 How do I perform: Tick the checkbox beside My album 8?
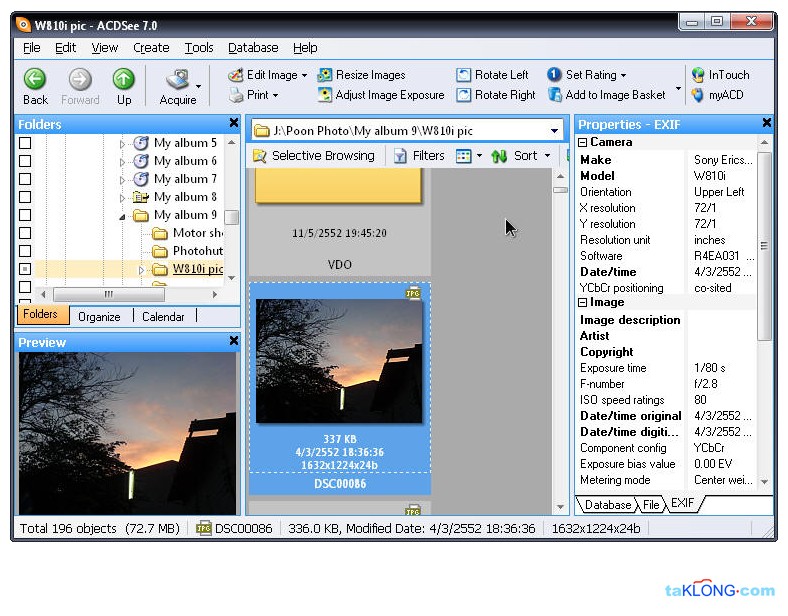[25, 197]
